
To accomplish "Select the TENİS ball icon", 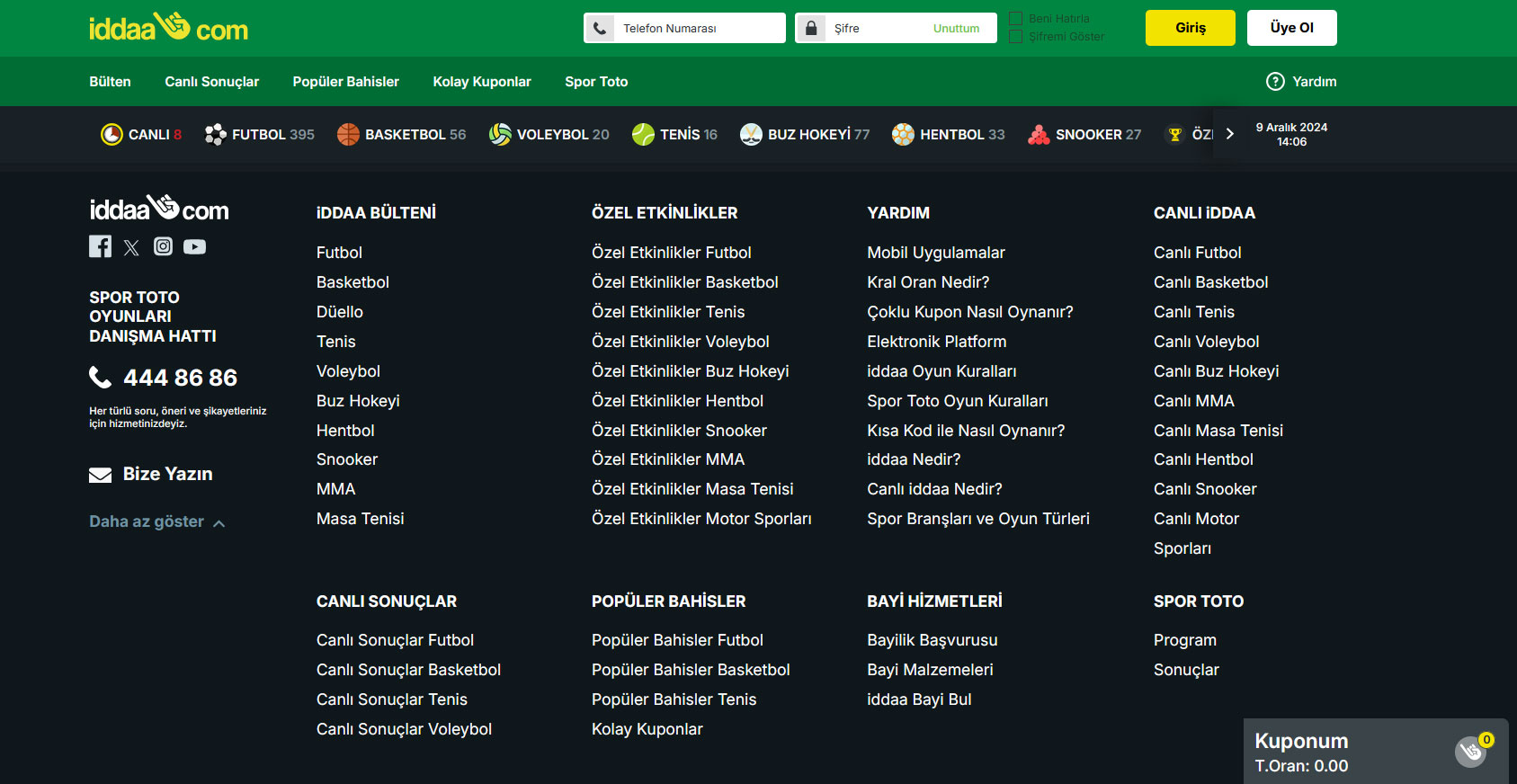I will pyautogui.click(x=643, y=135).
